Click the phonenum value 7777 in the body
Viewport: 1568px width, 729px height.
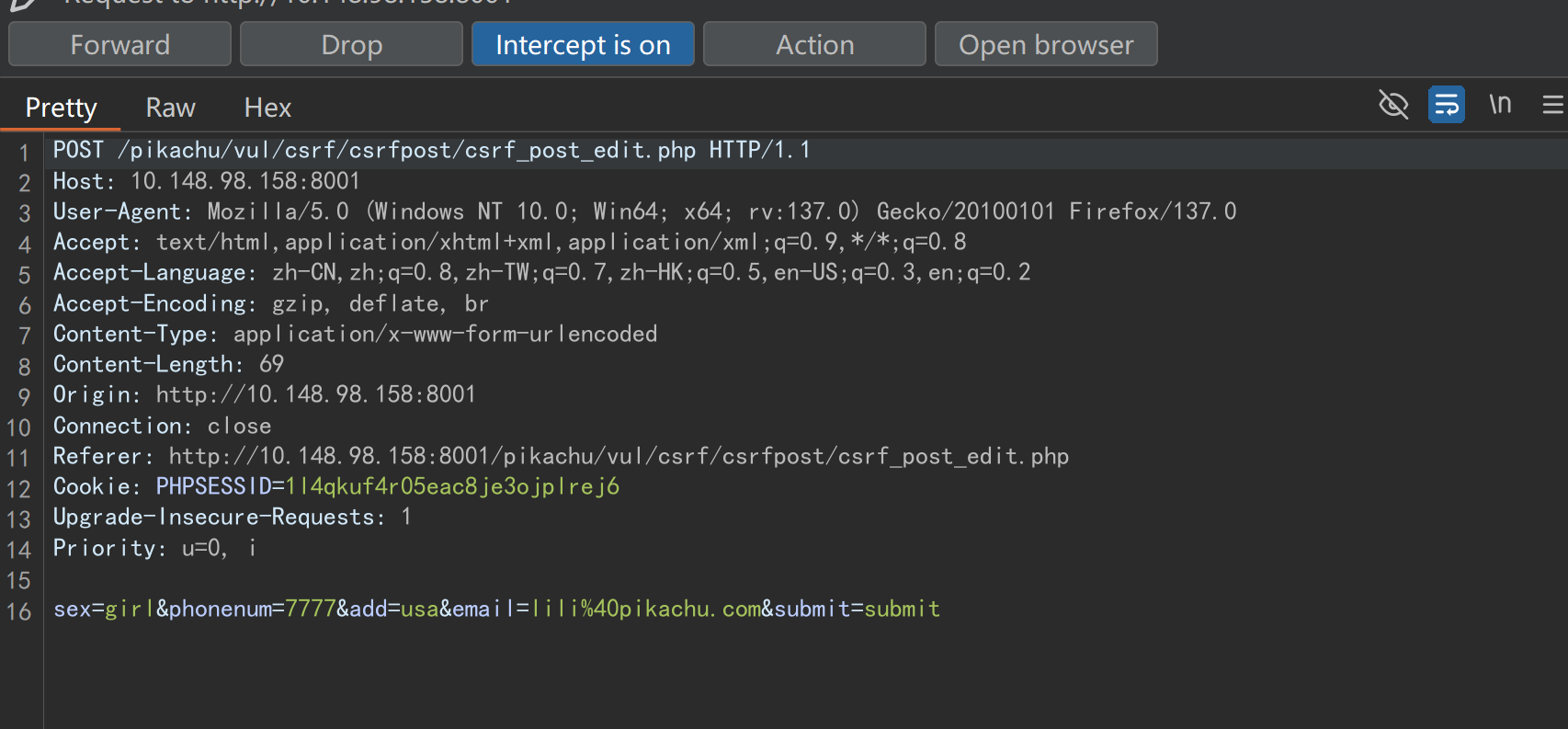click(x=310, y=609)
